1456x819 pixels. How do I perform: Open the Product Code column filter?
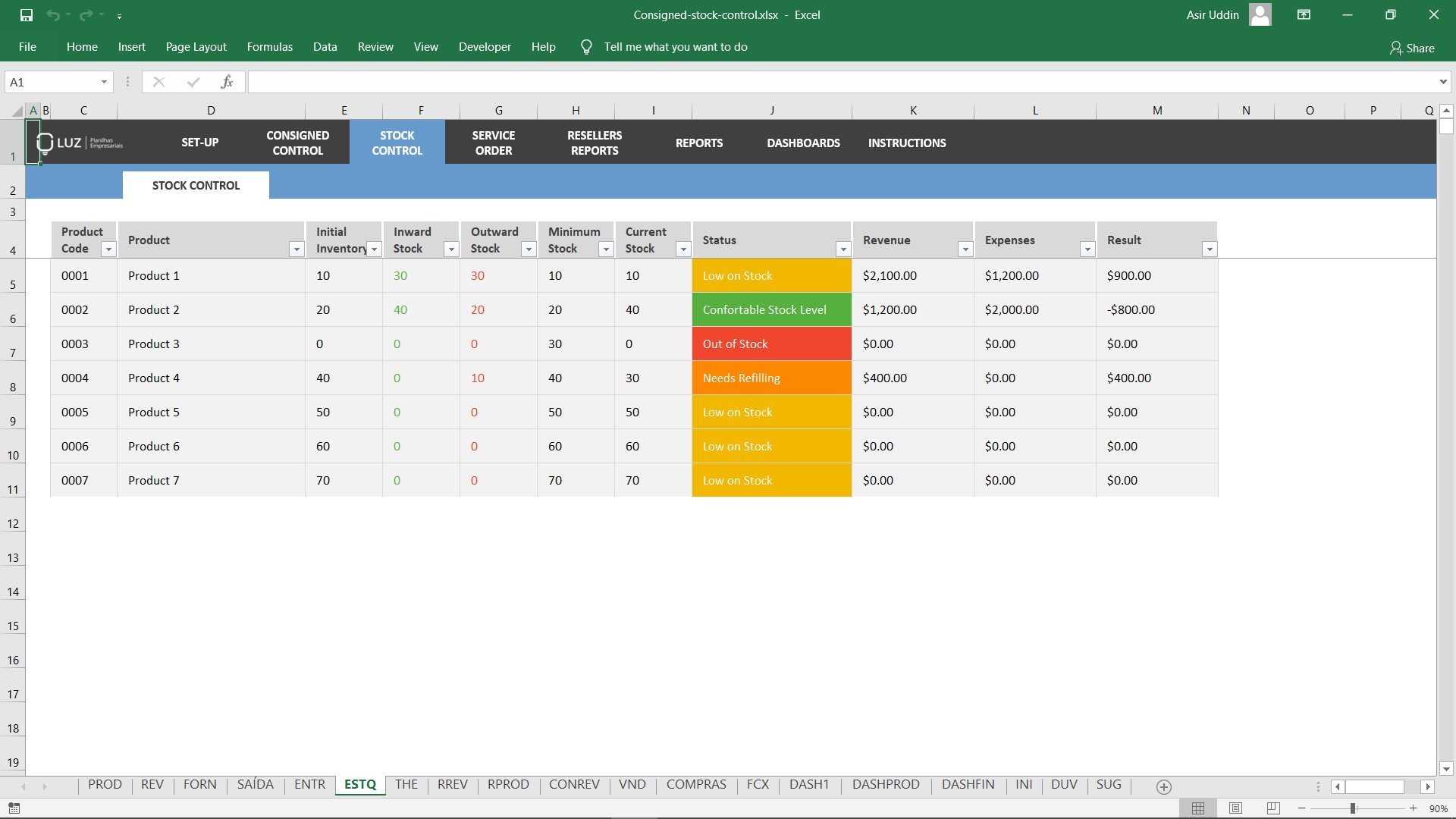pos(108,249)
